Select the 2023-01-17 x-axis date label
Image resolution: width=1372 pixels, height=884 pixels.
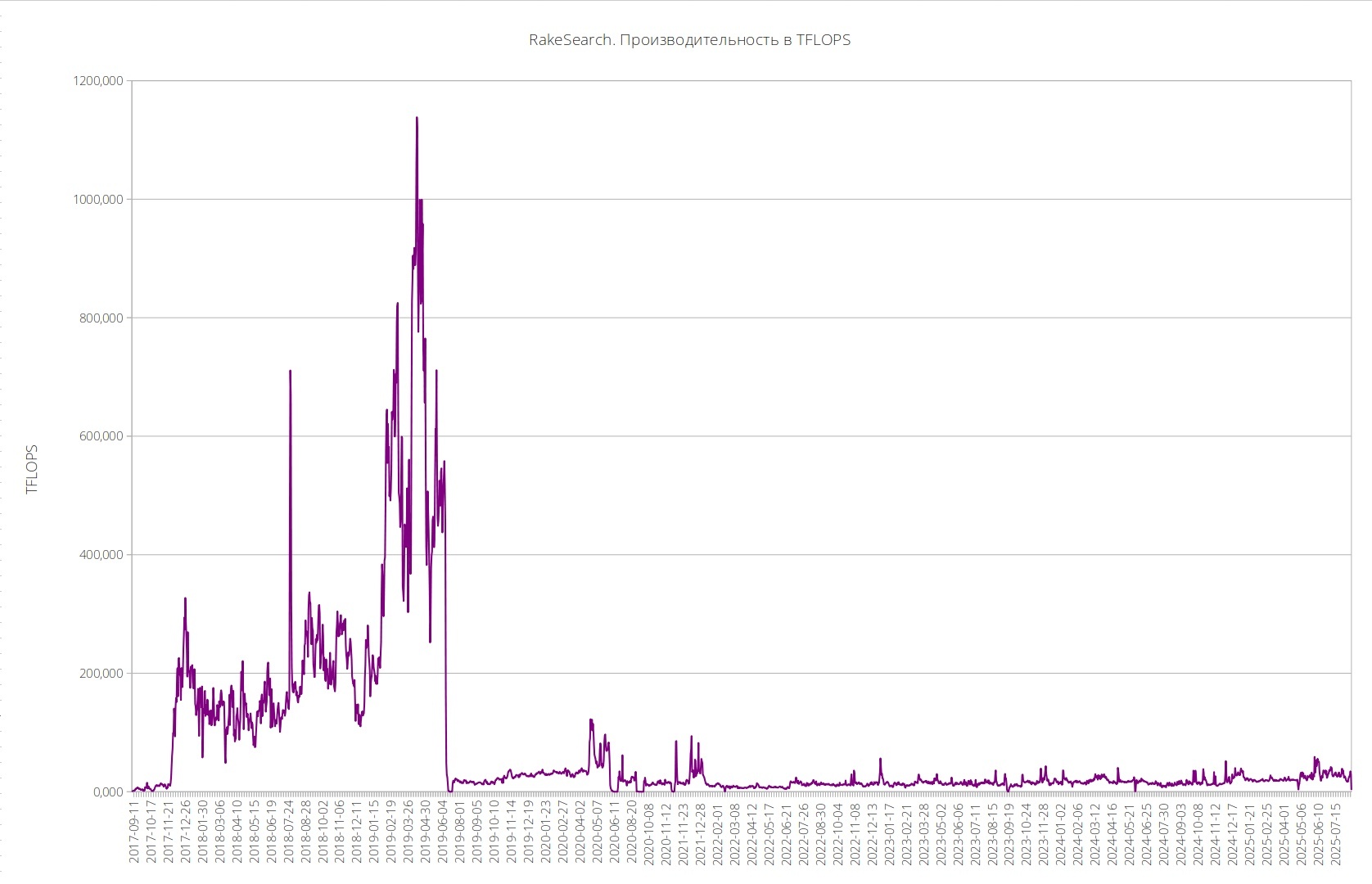[890, 832]
